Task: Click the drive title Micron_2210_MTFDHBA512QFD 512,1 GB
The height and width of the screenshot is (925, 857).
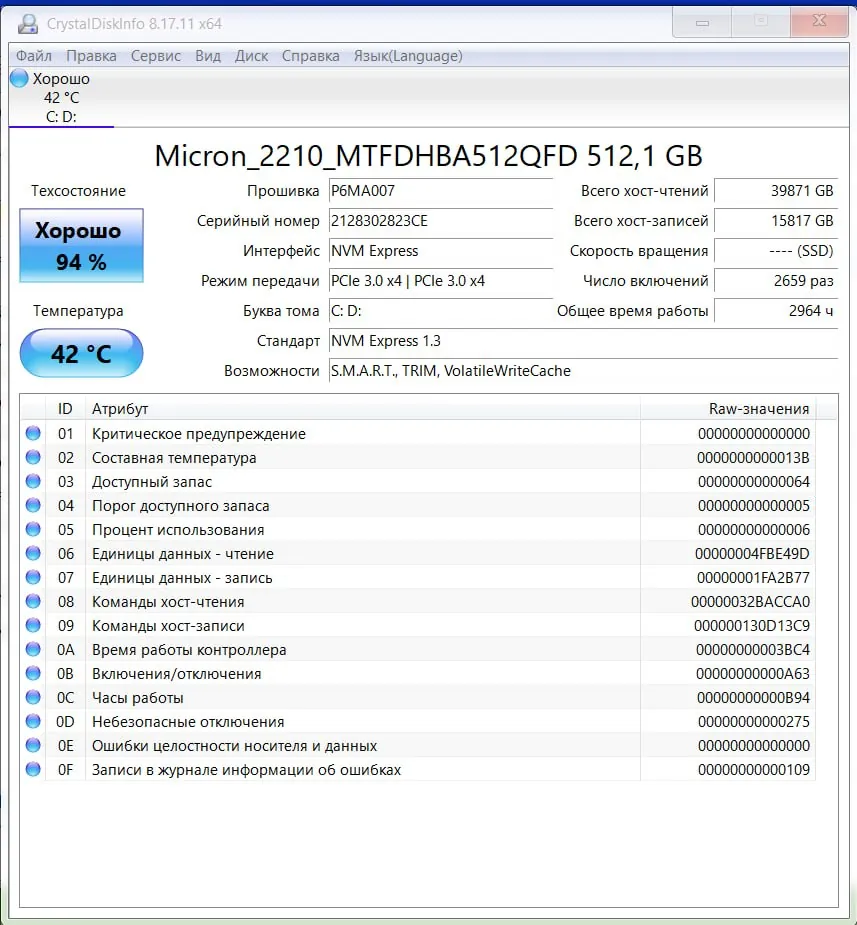Action: pos(429,156)
